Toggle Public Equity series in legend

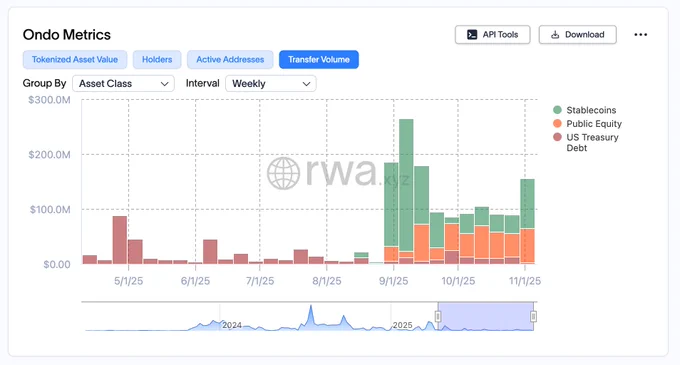coord(587,124)
